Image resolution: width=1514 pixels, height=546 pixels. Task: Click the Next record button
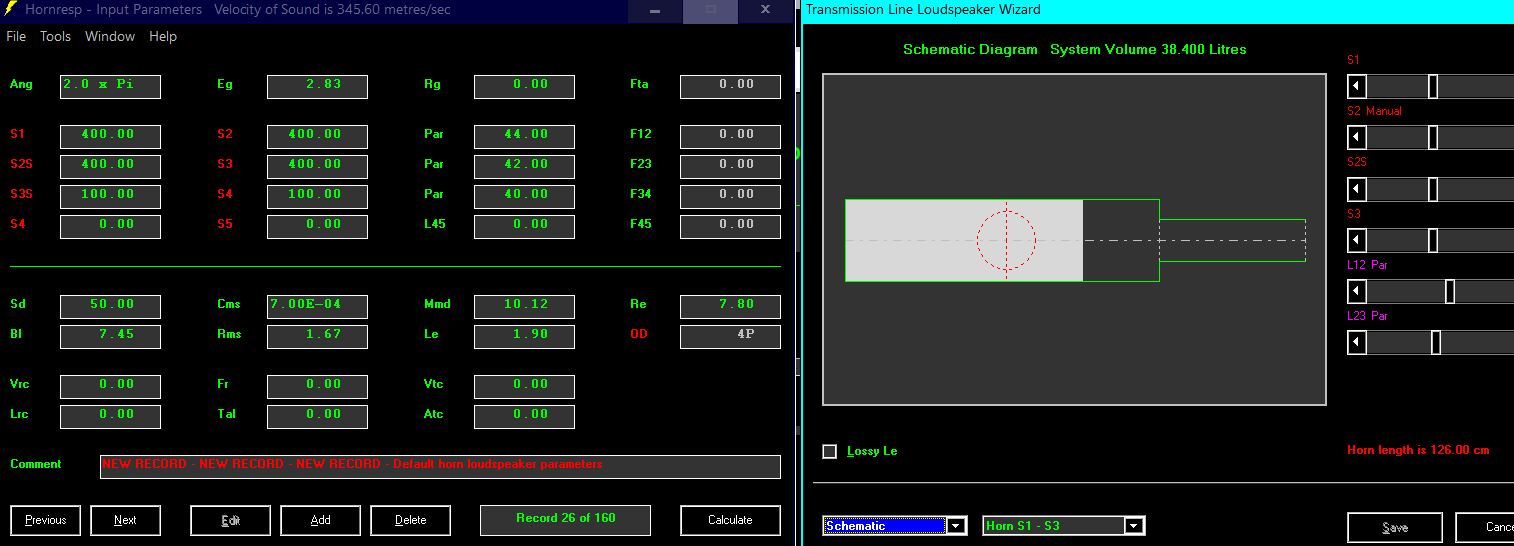coord(125,520)
